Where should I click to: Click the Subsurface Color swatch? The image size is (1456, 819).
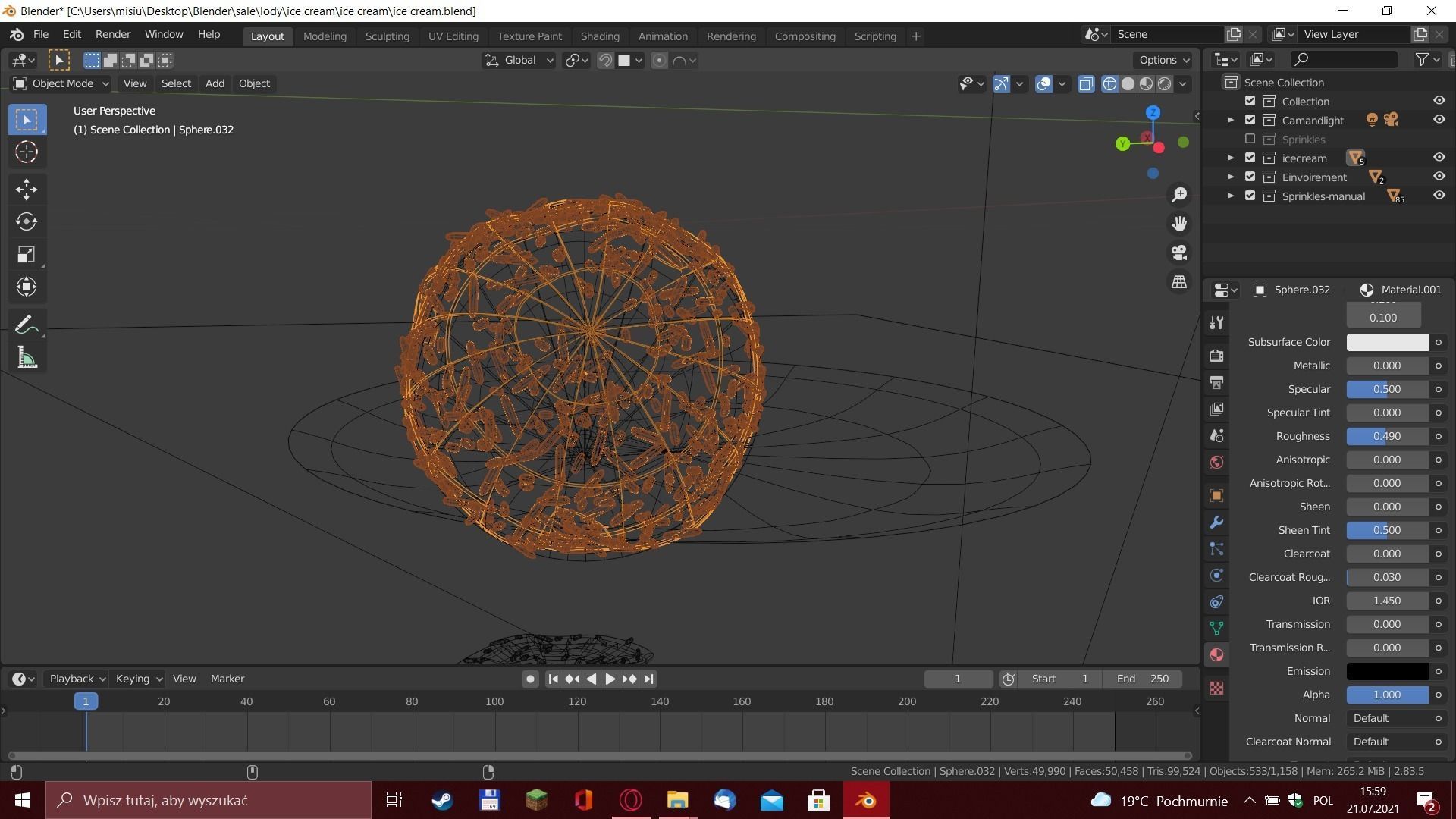click(x=1387, y=342)
